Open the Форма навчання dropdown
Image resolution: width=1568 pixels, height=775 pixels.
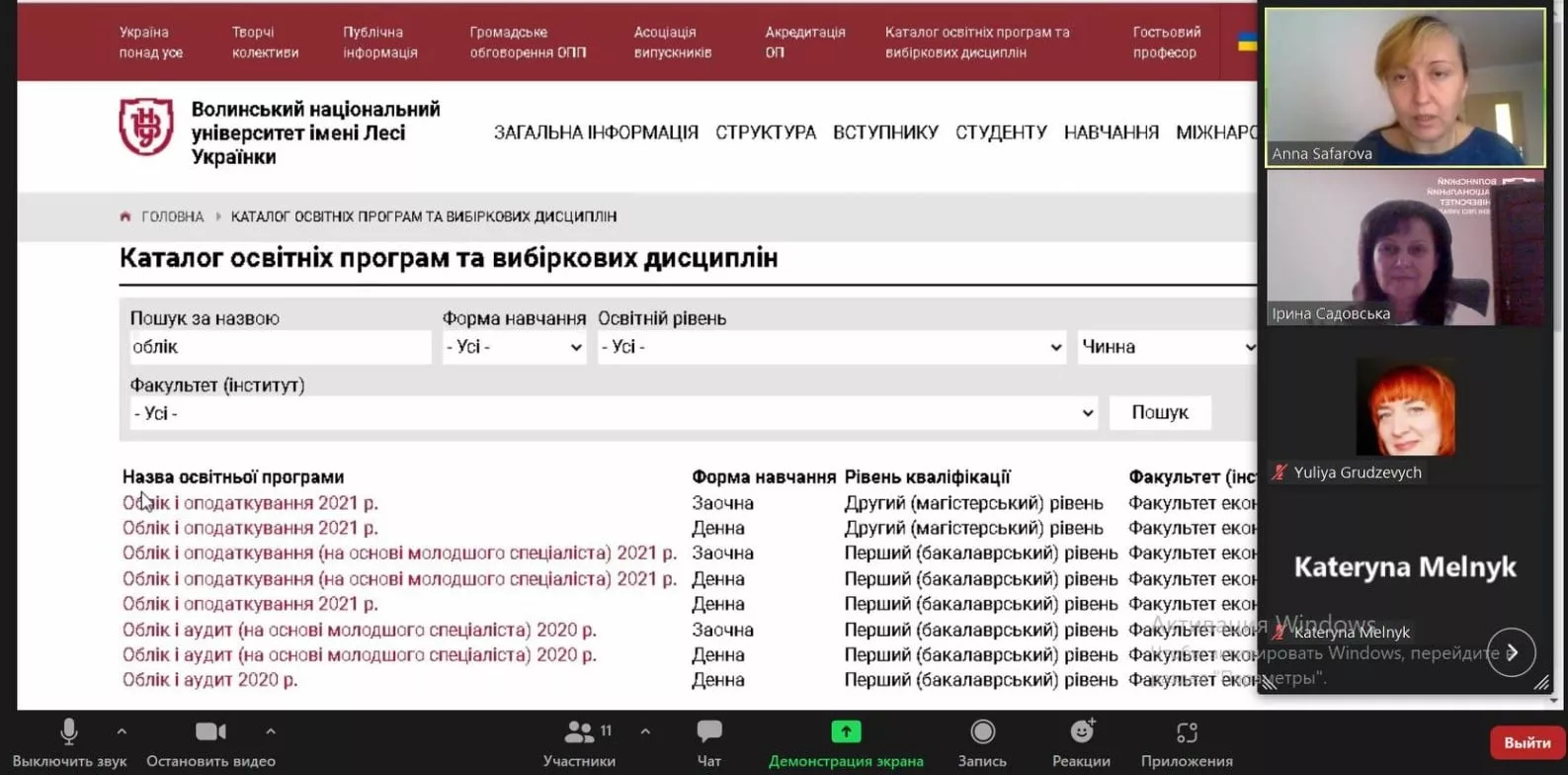514,347
